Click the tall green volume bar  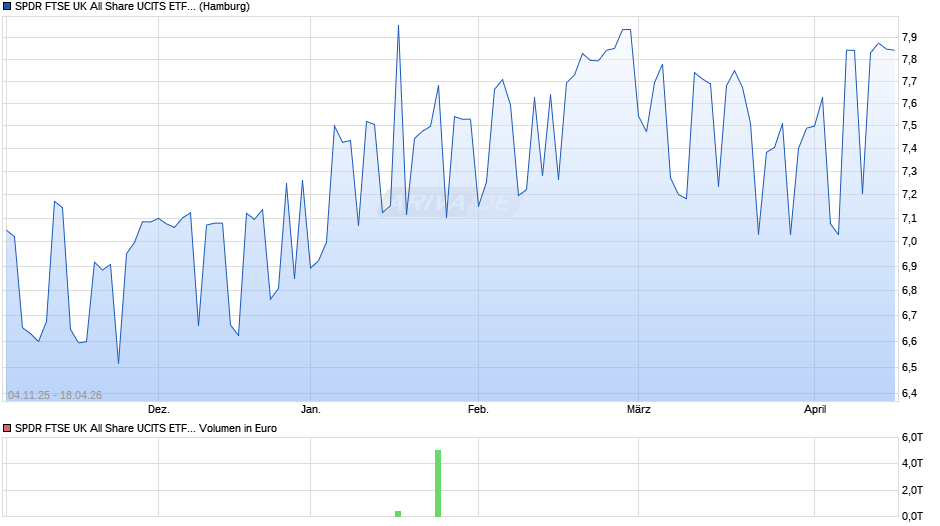coord(438,483)
